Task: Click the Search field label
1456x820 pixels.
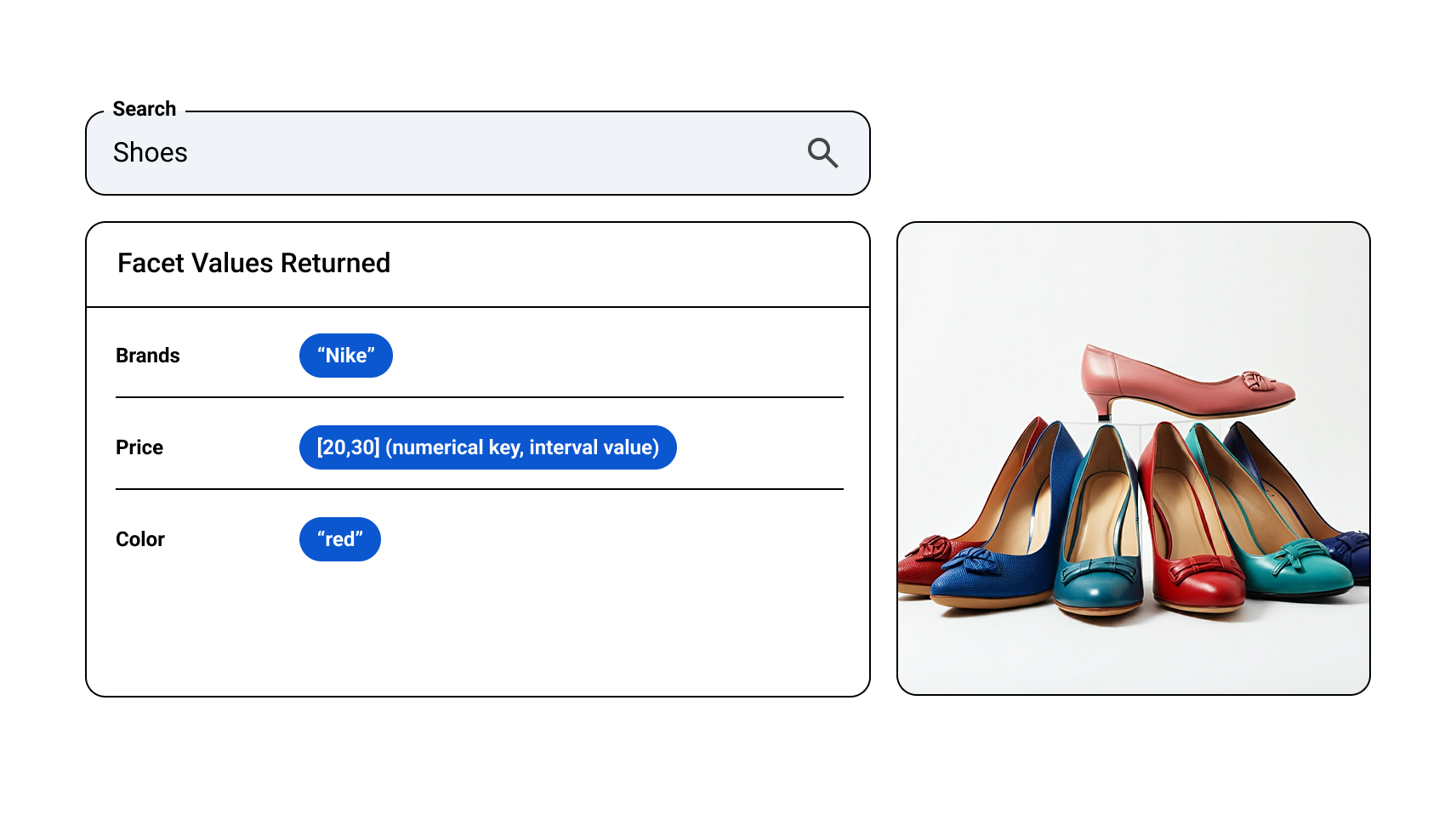Action: (145, 109)
